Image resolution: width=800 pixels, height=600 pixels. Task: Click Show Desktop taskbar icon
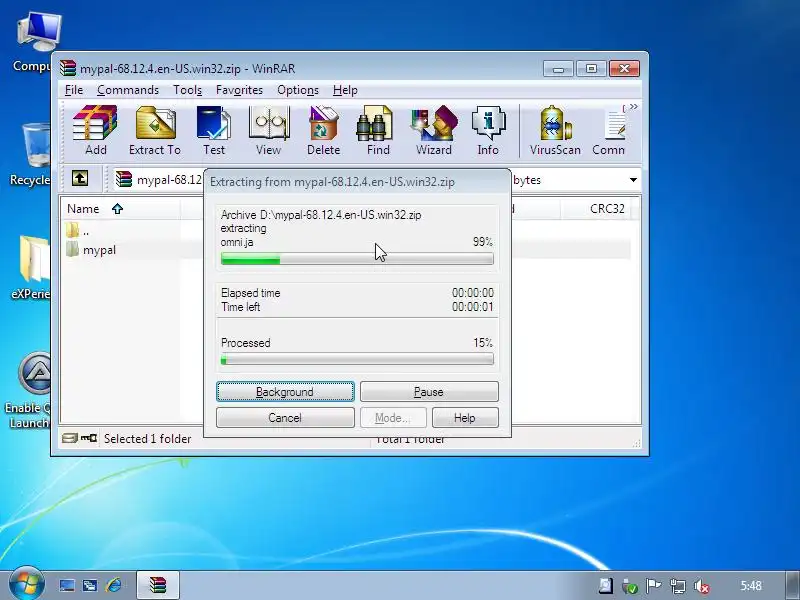click(67, 585)
